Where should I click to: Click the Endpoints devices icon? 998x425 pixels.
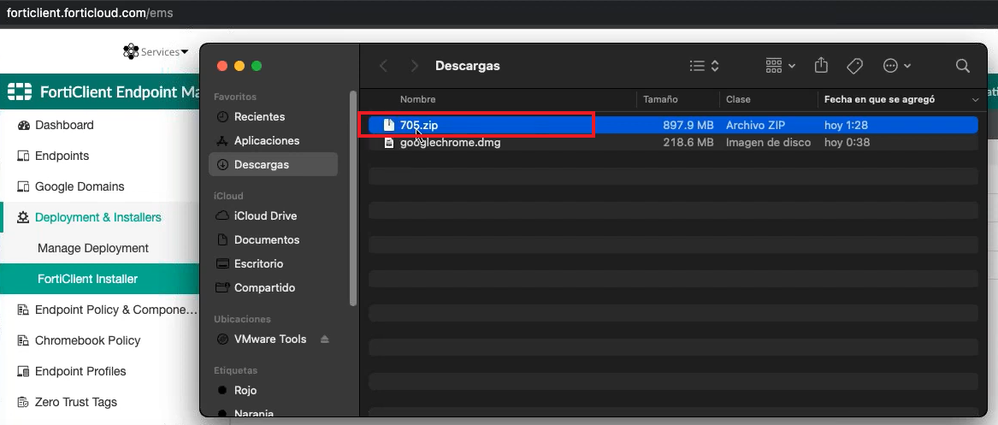coord(24,156)
